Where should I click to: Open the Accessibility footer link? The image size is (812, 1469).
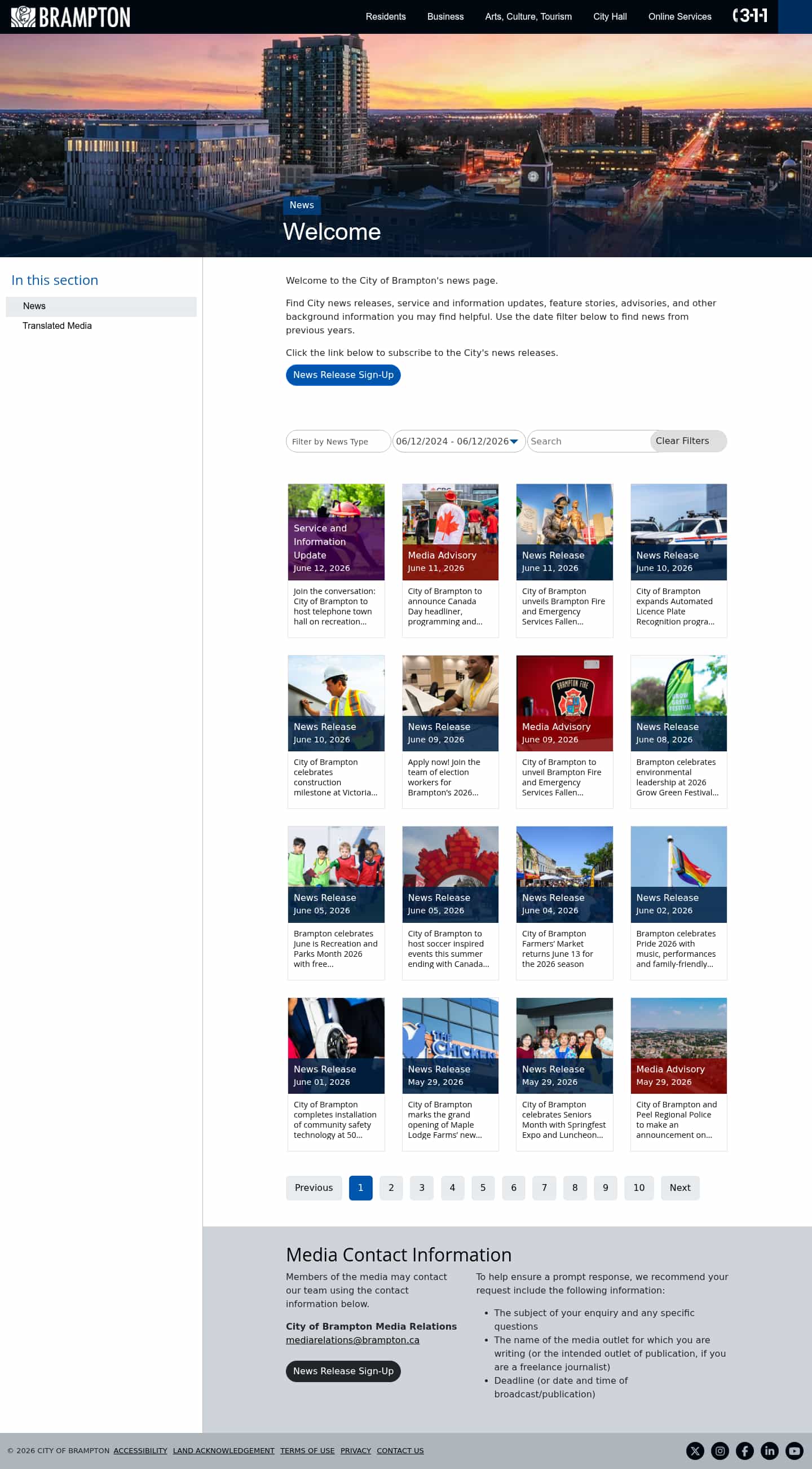tap(140, 1451)
